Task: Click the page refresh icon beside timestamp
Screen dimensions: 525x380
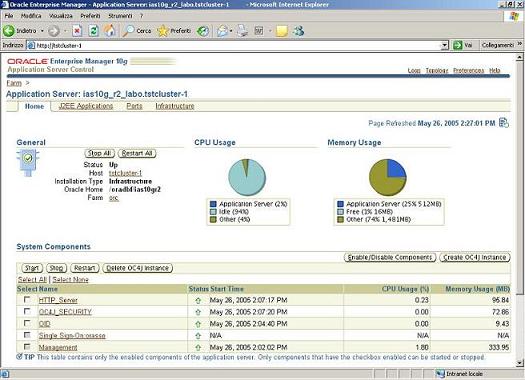Action: (x=504, y=123)
